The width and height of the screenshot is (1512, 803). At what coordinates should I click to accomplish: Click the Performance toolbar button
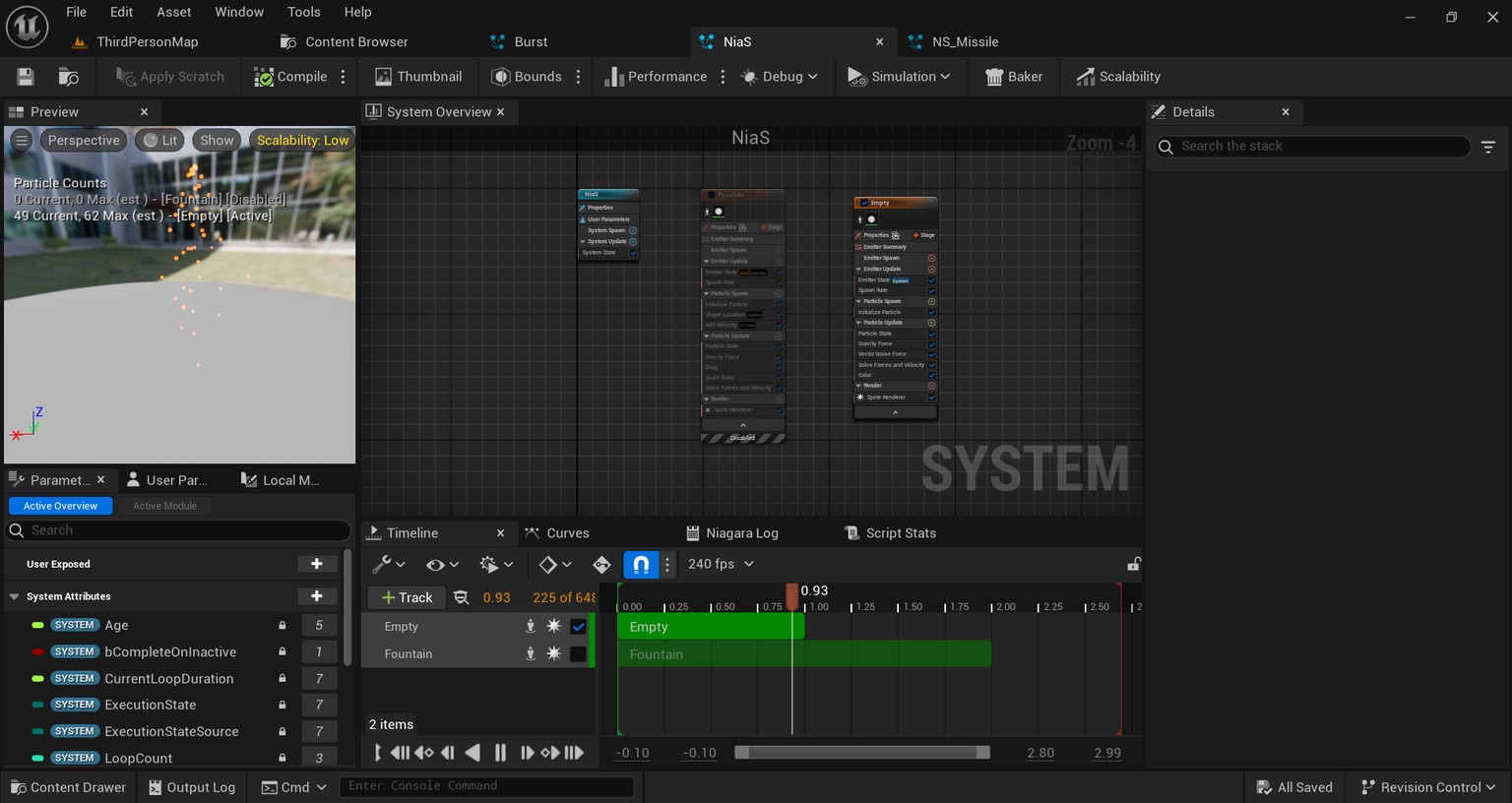656,77
